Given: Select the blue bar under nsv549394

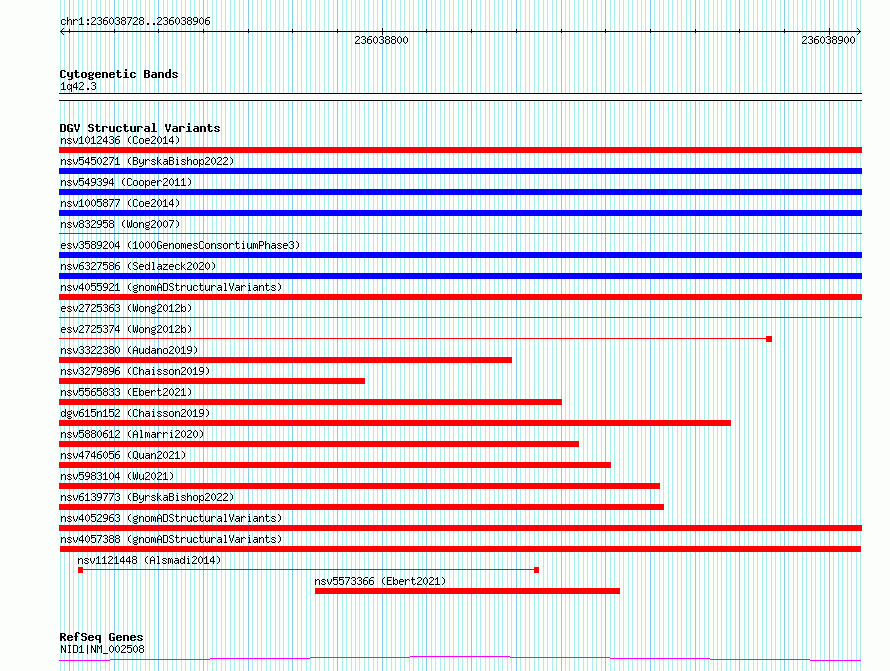Looking at the screenshot, I should coord(460,192).
